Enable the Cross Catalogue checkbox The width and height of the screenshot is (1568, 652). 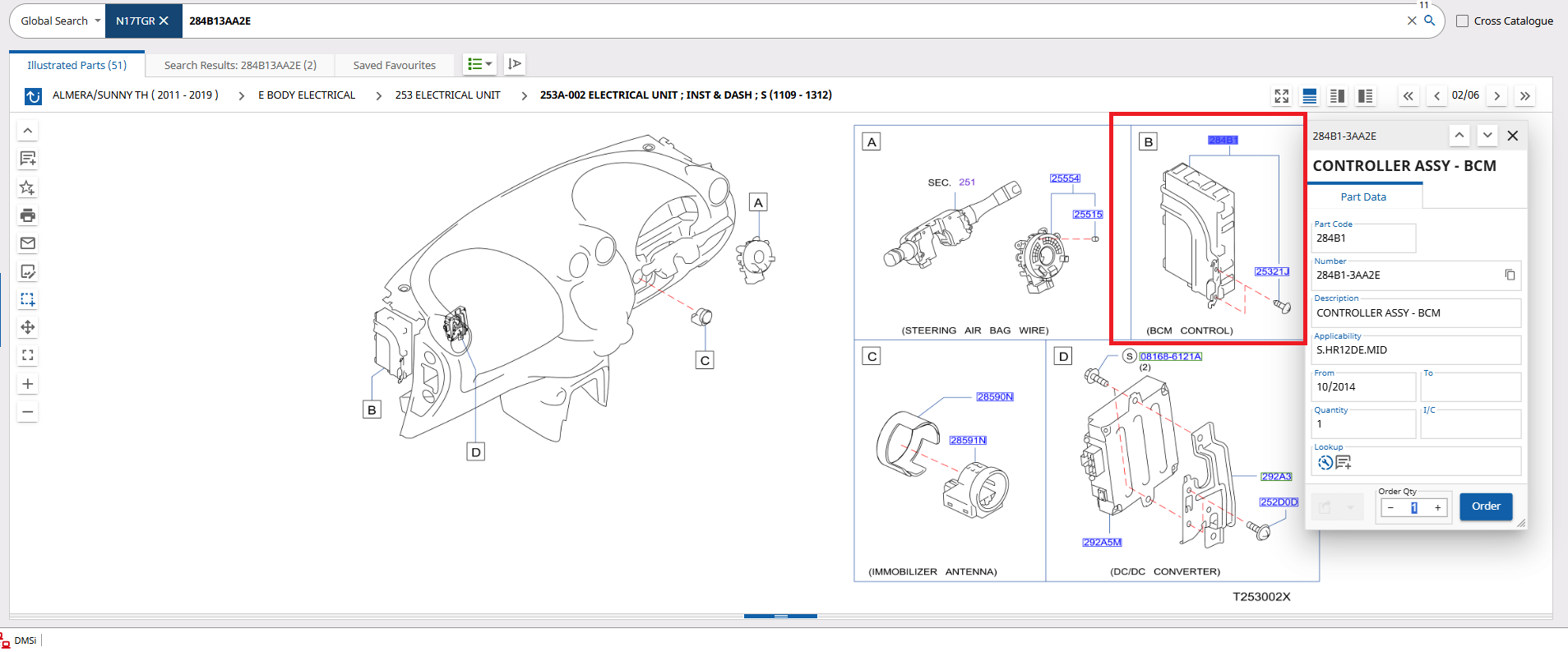(x=1463, y=21)
